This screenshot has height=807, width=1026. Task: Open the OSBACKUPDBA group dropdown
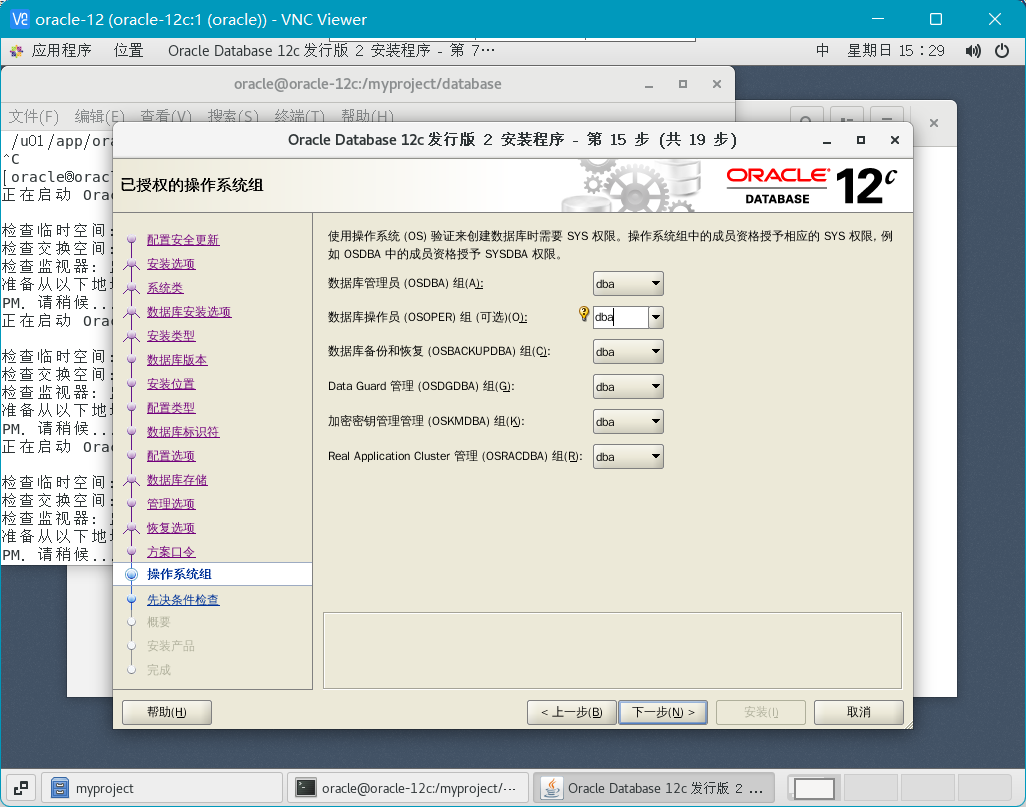628,351
